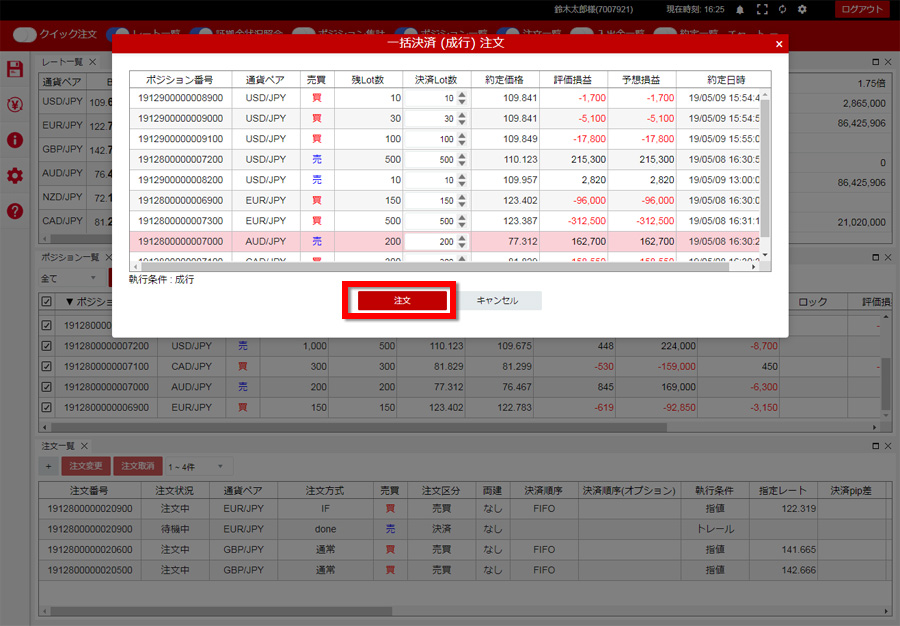Viewport: 900px width, 626px height.
Task: Click the refresh icon in header
Action: 782,9
